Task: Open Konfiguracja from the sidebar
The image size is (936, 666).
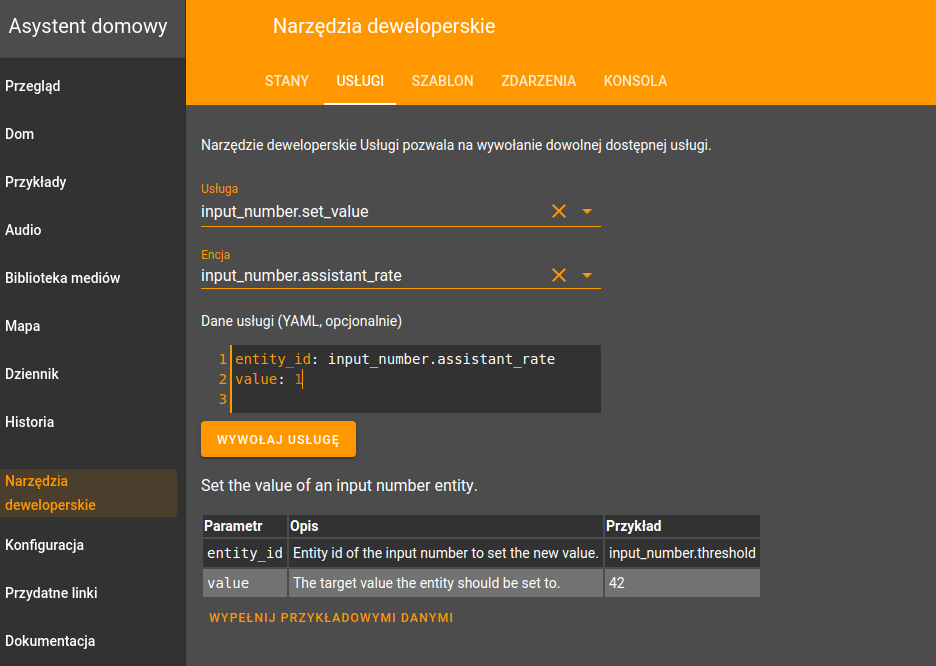Action: 45,545
